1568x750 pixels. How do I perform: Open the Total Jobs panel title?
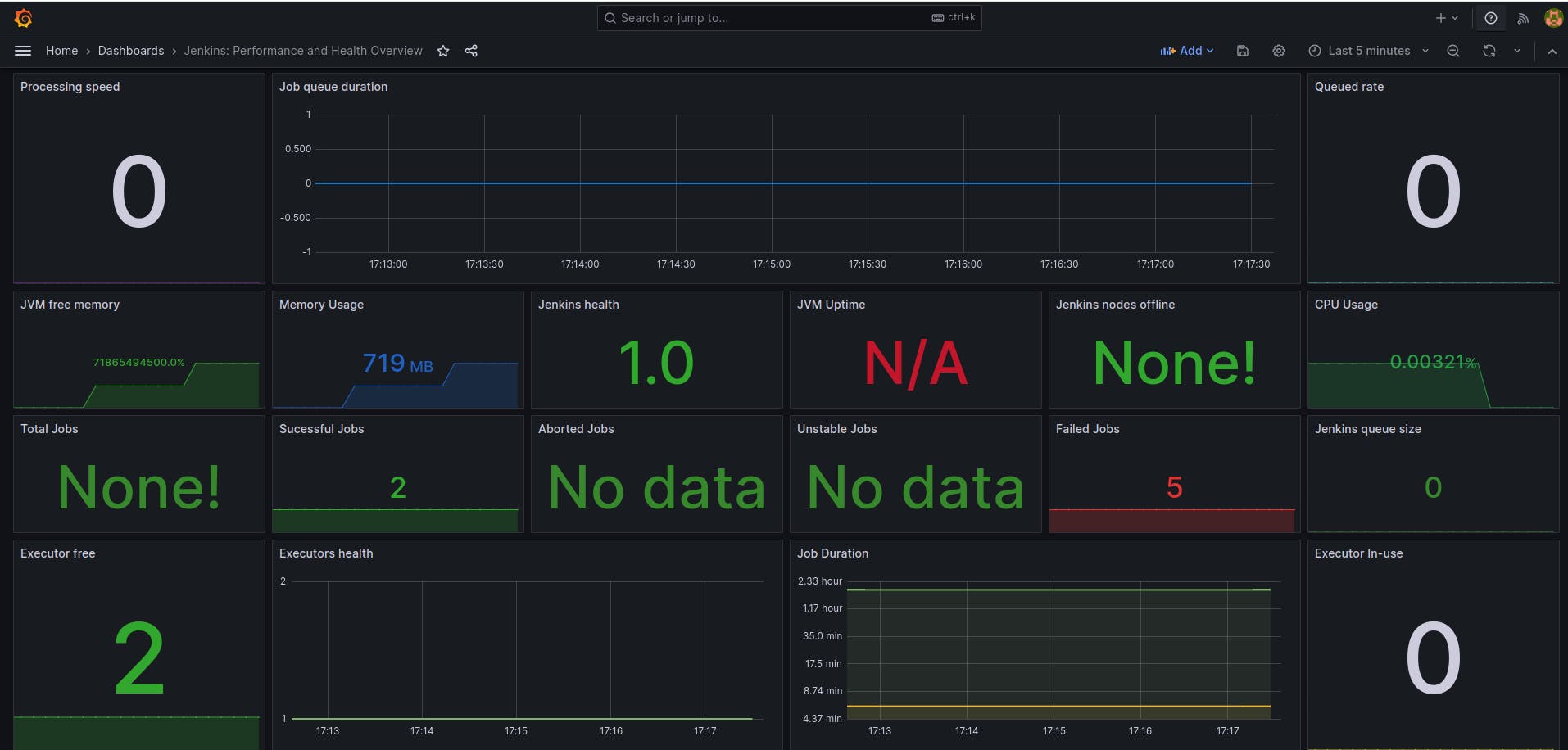coord(49,429)
